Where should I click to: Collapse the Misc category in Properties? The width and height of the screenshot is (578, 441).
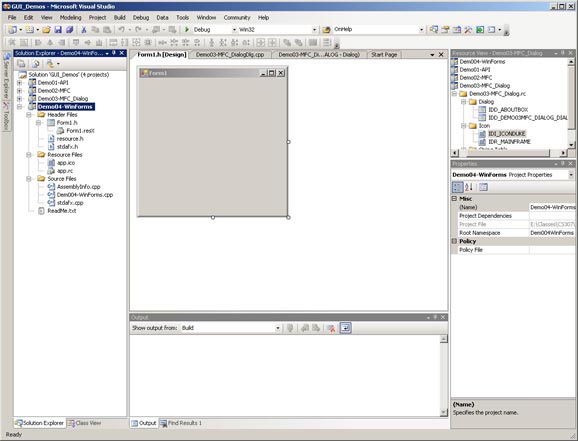pos(455,198)
